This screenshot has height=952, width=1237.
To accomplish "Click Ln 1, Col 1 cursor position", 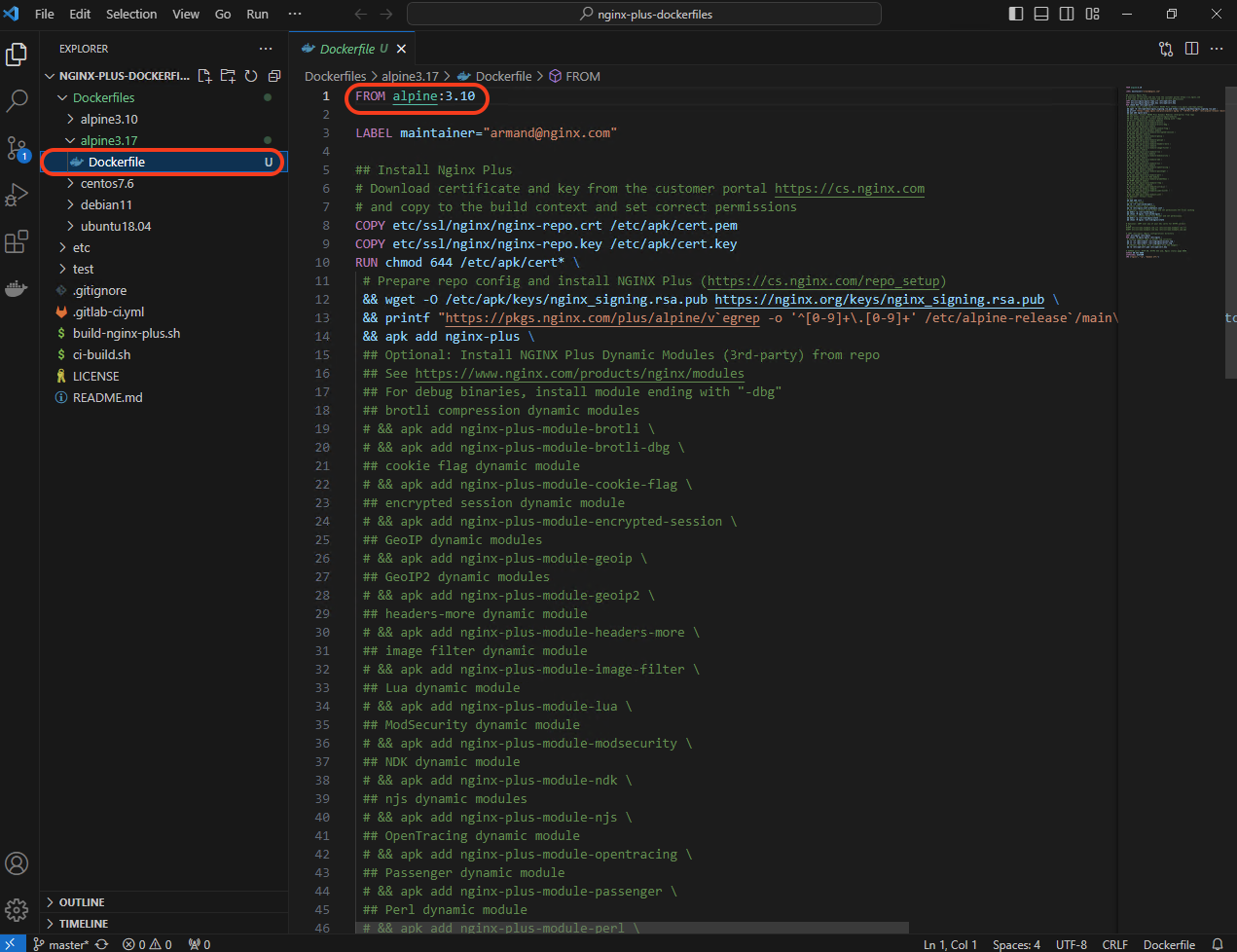I will 950,944.
